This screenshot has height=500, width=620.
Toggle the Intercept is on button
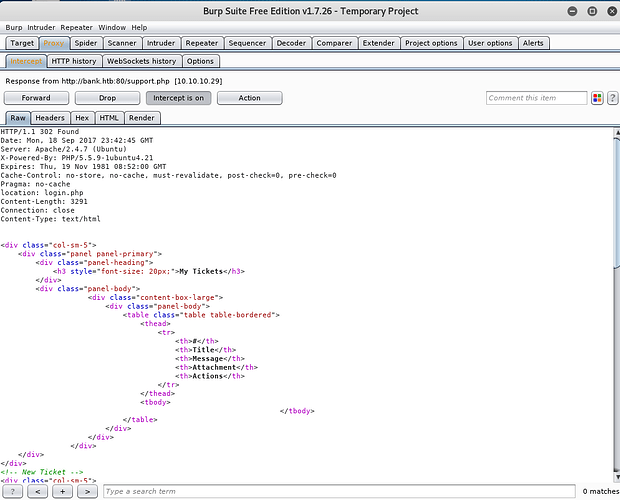pyautogui.click(x=177, y=98)
